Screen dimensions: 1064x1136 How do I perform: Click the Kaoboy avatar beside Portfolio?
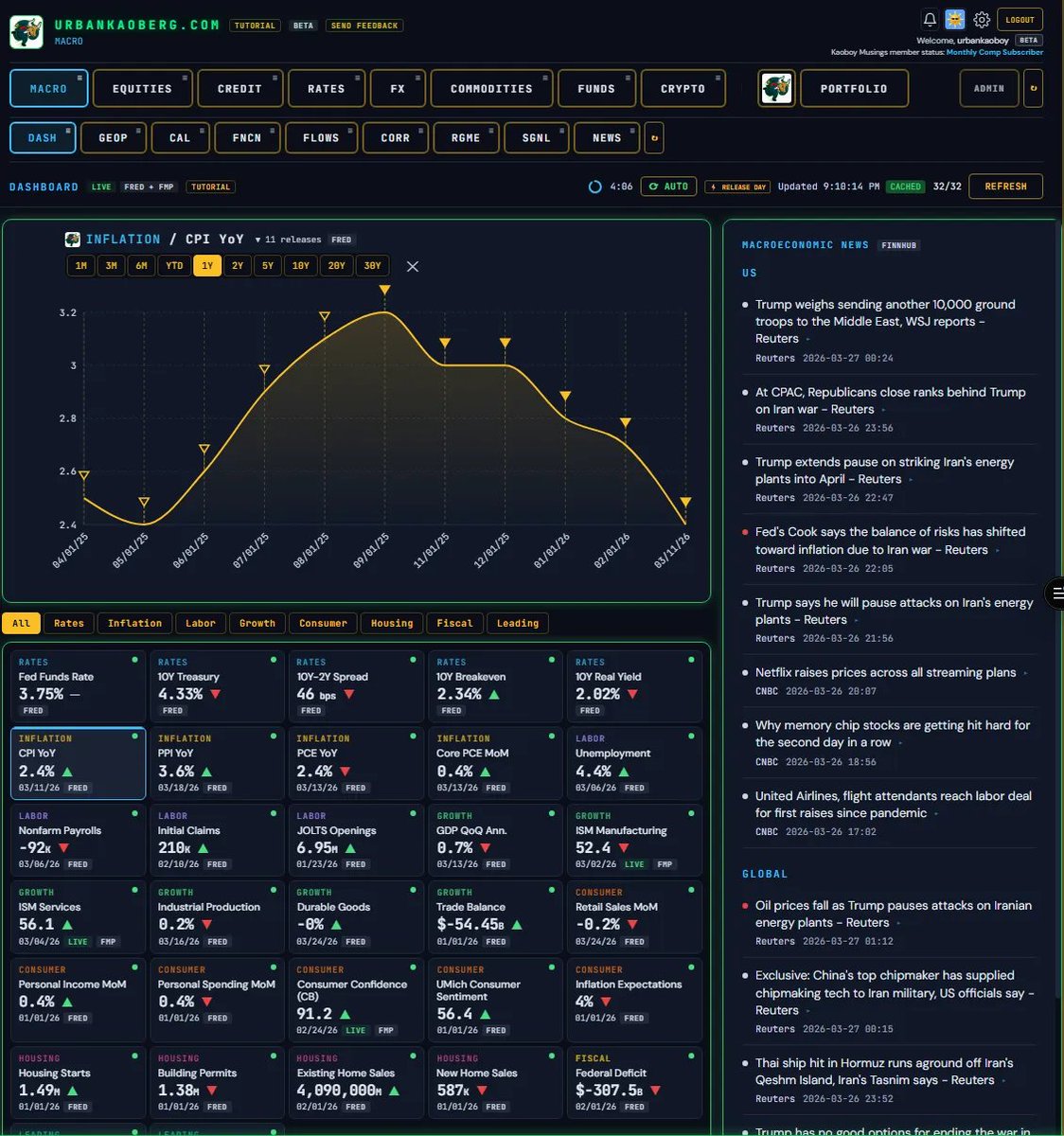[776, 88]
